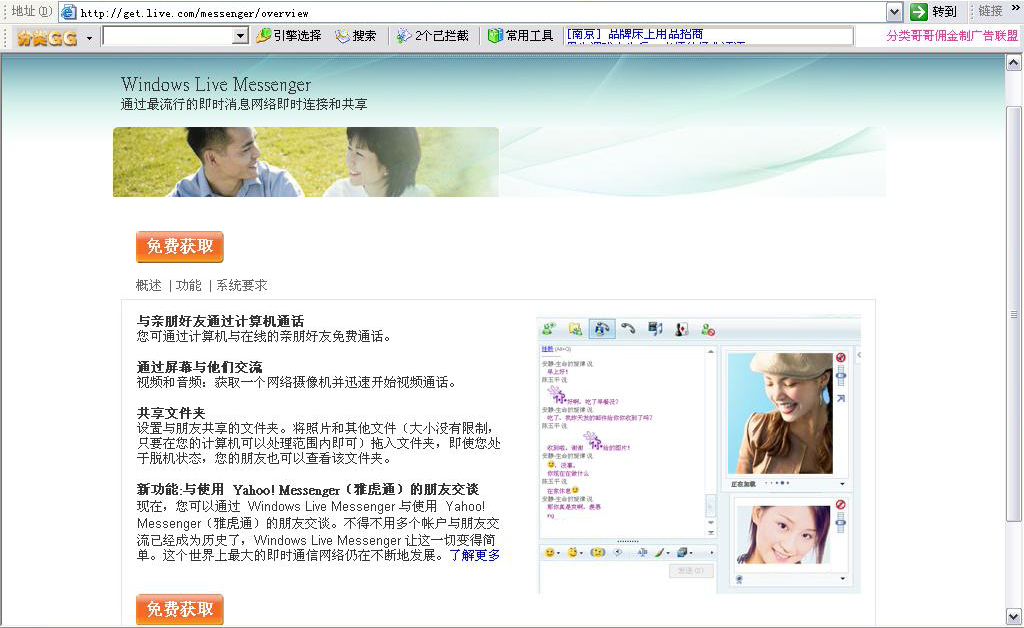Open the dropdown below the lower webcam photo

(842, 578)
